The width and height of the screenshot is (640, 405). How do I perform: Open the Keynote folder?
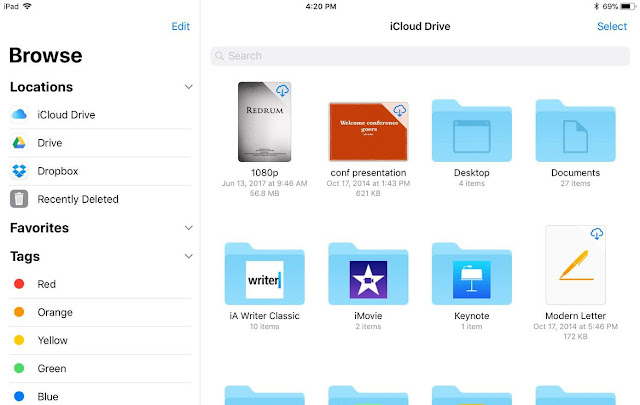coord(471,274)
